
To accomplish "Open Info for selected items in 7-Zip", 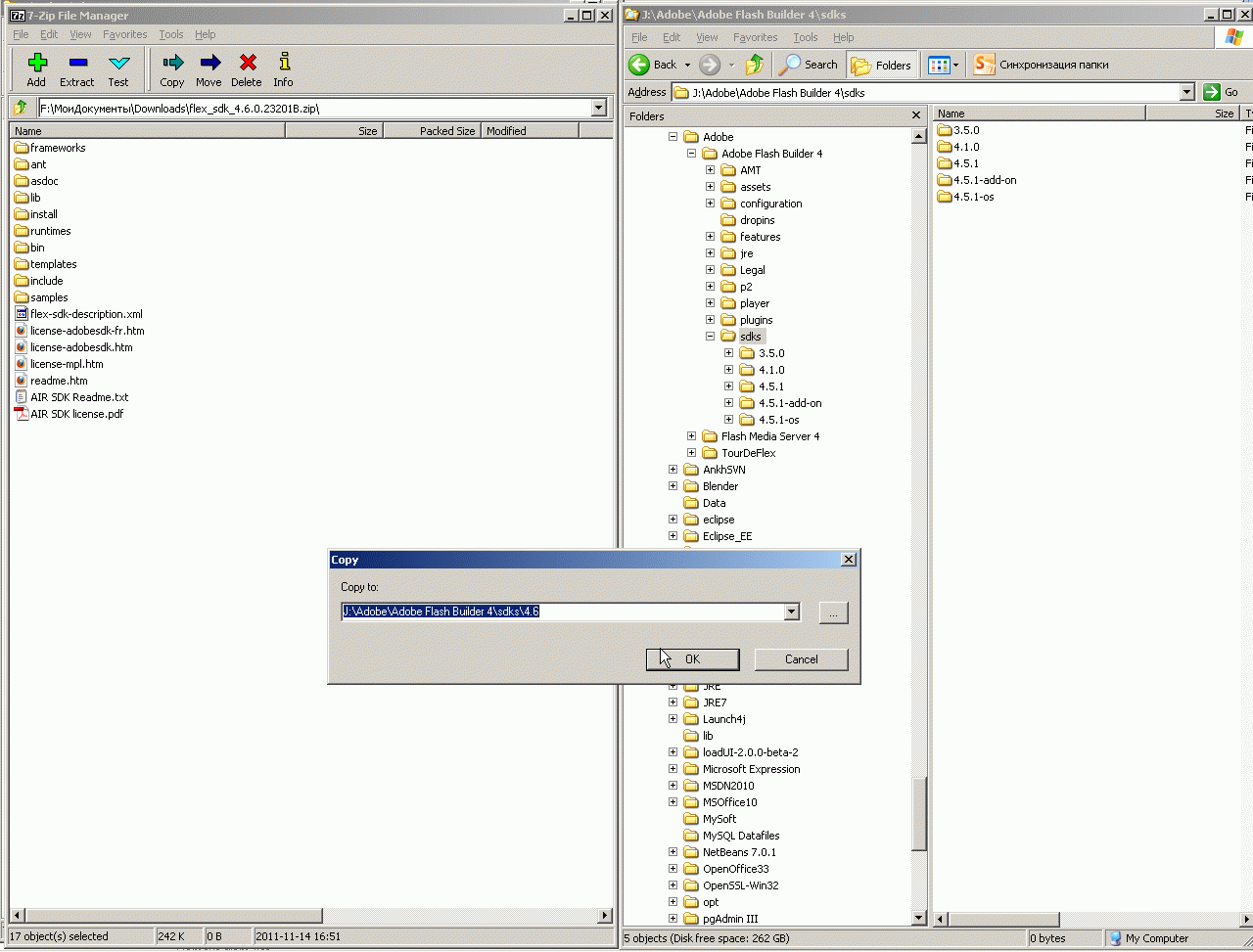I will [283, 70].
